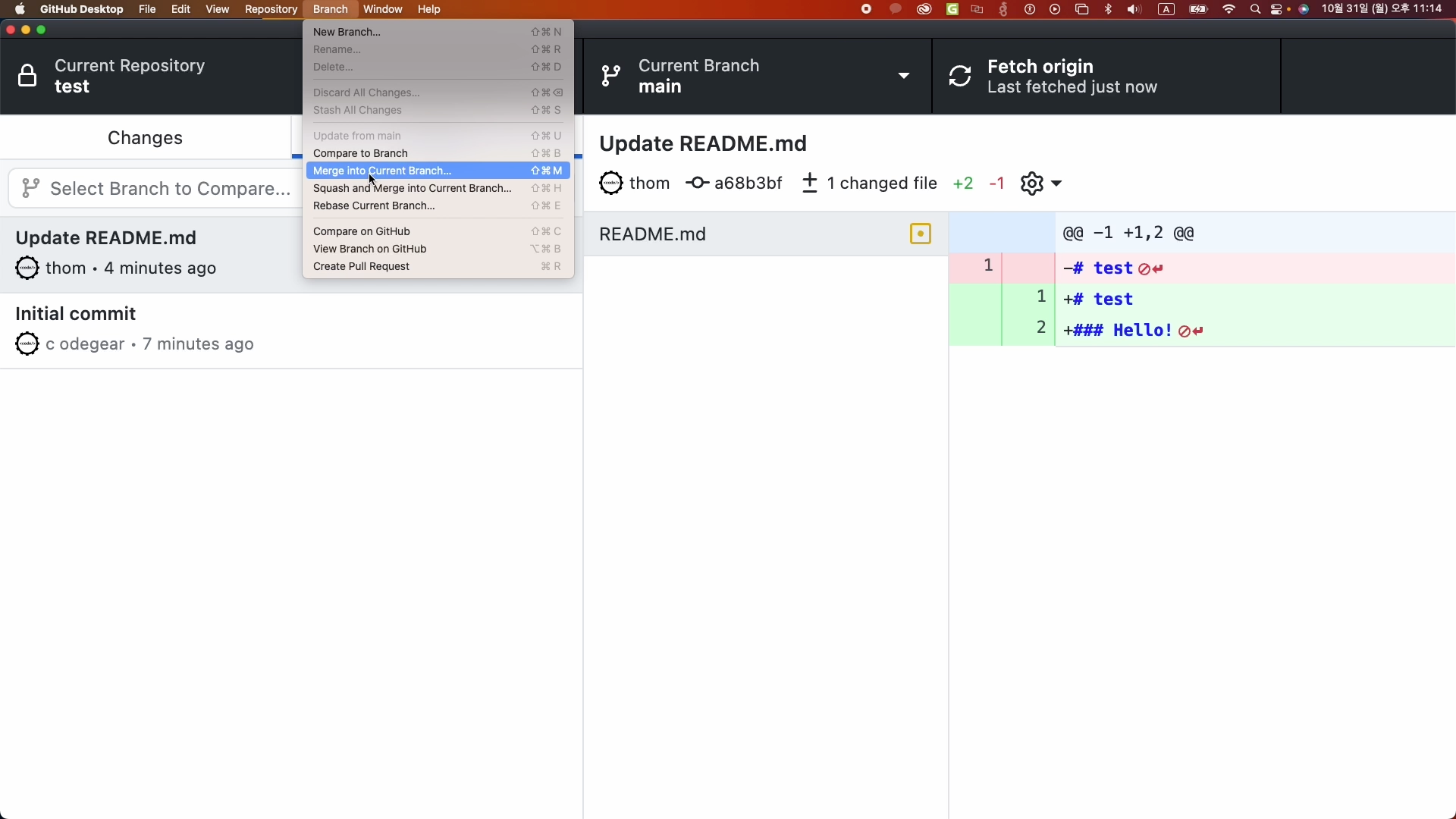Viewport: 1456px width, 819px height.
Task: Click the Current Repository lock icon
Action: coord(27,76)
